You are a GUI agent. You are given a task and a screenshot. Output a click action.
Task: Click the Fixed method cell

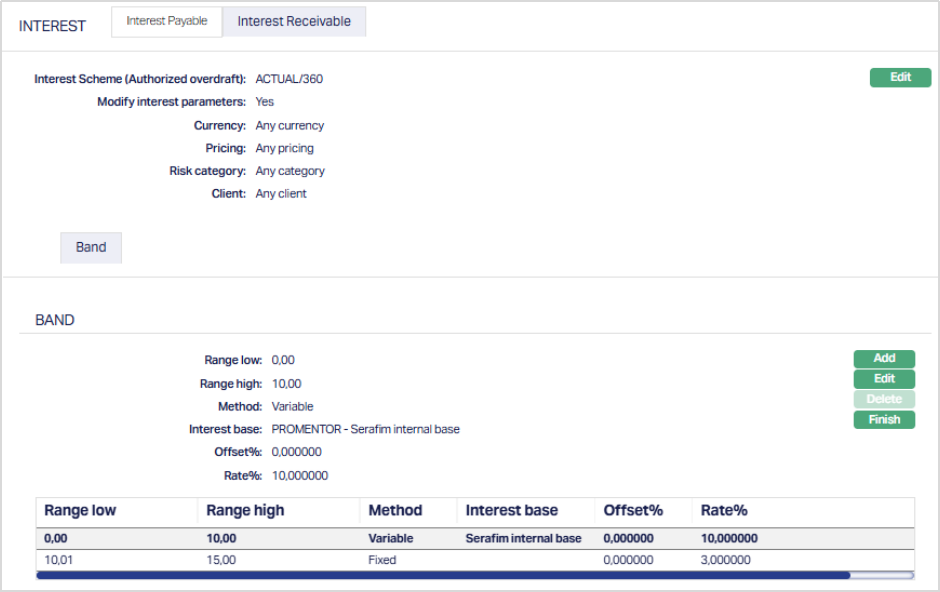[382, 560]
